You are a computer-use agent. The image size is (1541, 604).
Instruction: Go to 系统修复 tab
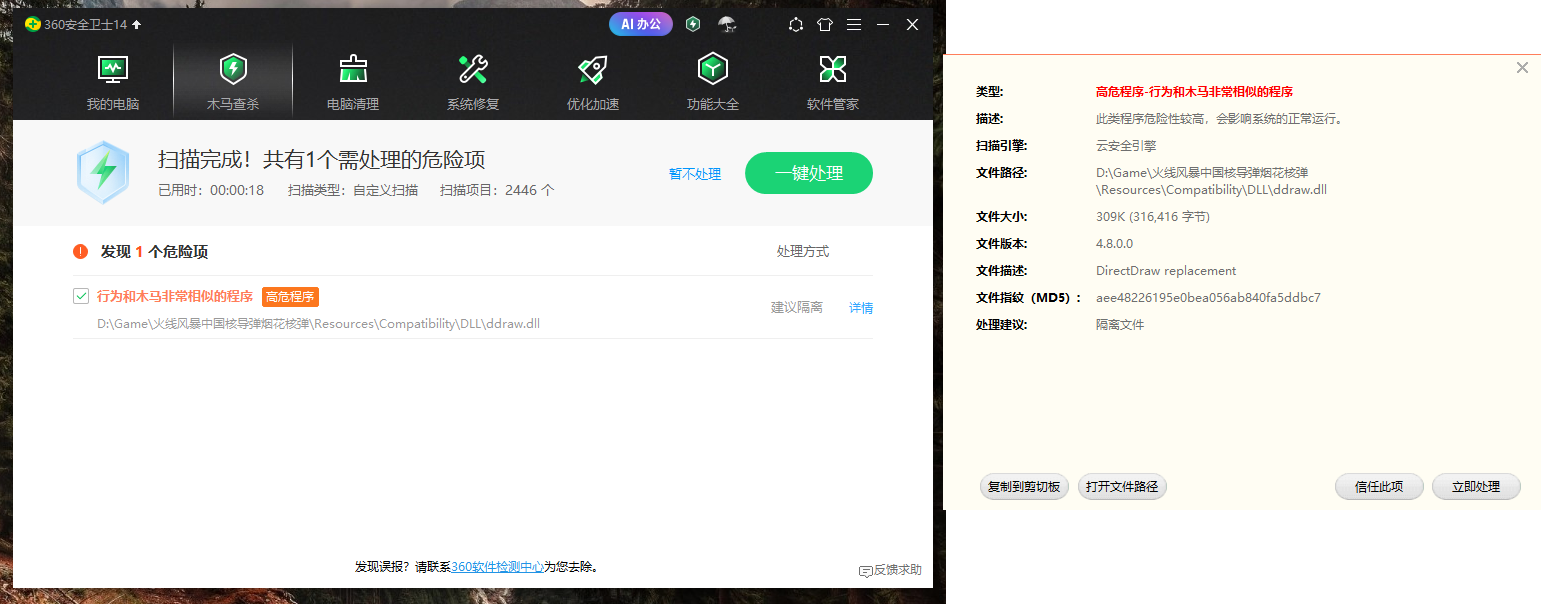[x=473, y=82]
